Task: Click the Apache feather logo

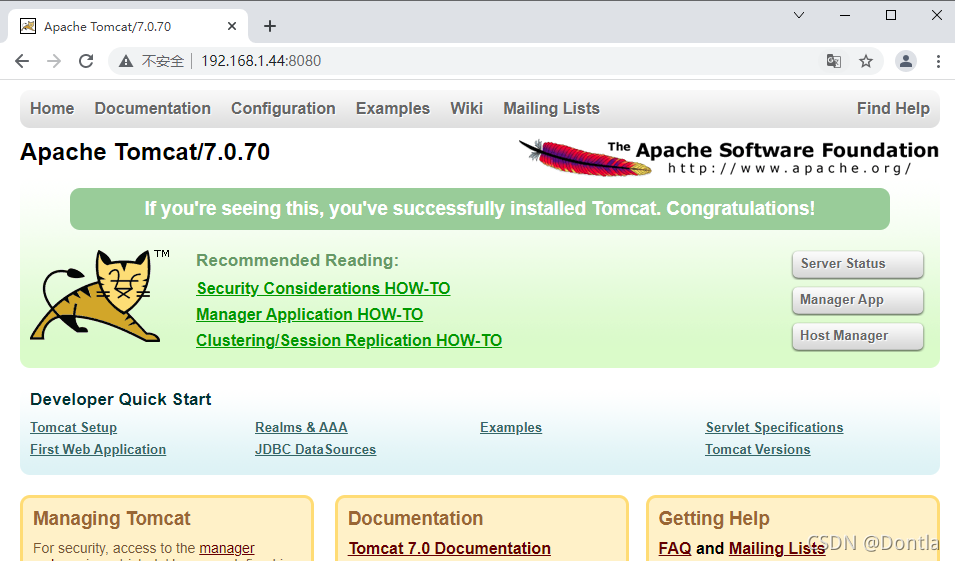Action: [x=585, y=158]
